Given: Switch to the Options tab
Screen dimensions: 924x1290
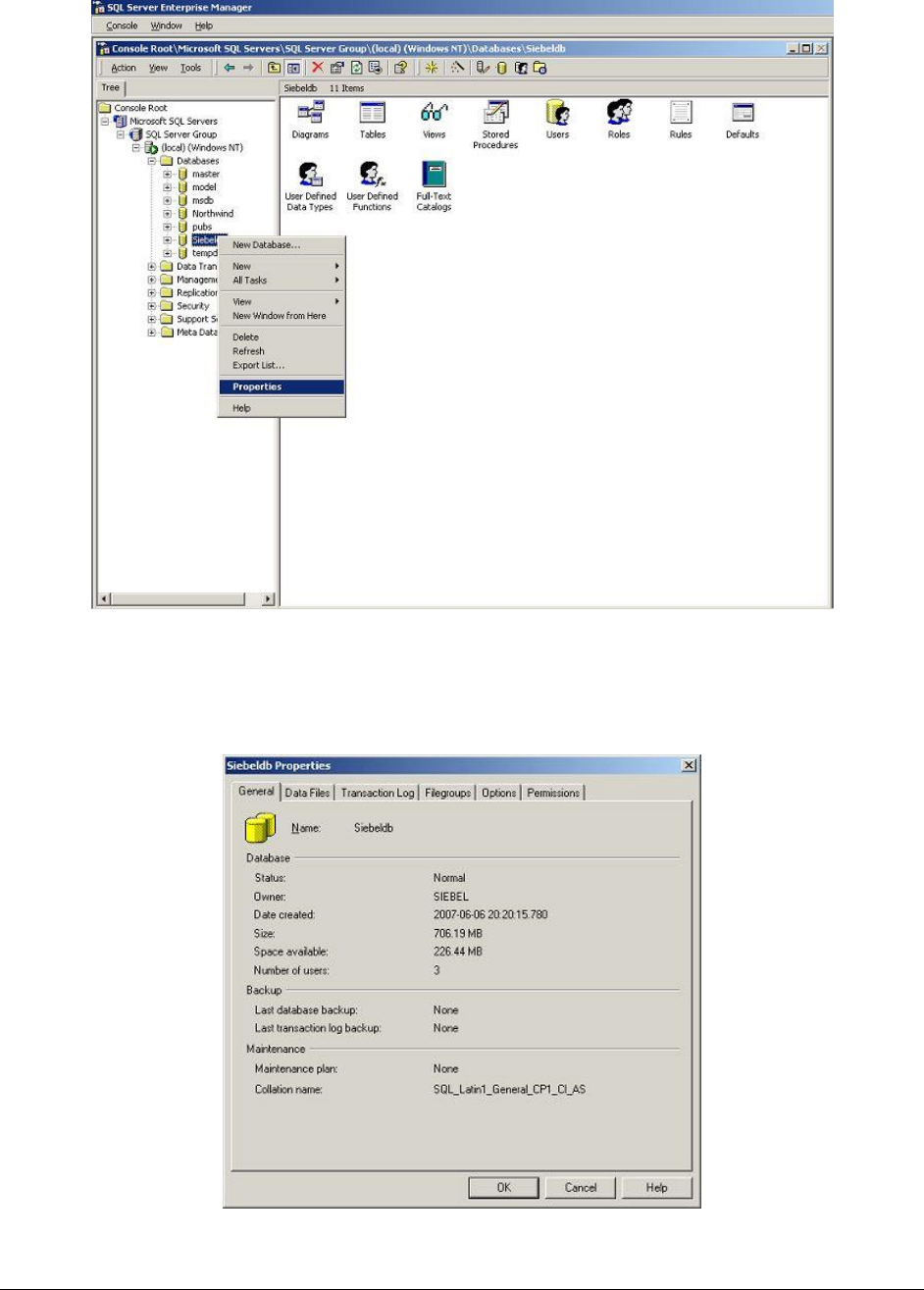Looking at the screenshot, I should pos(499,793).
